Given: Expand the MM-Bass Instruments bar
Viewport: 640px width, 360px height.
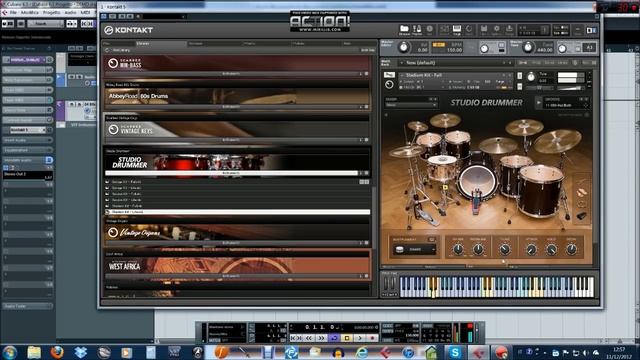Looking at the screenshot, I should 231,74.
